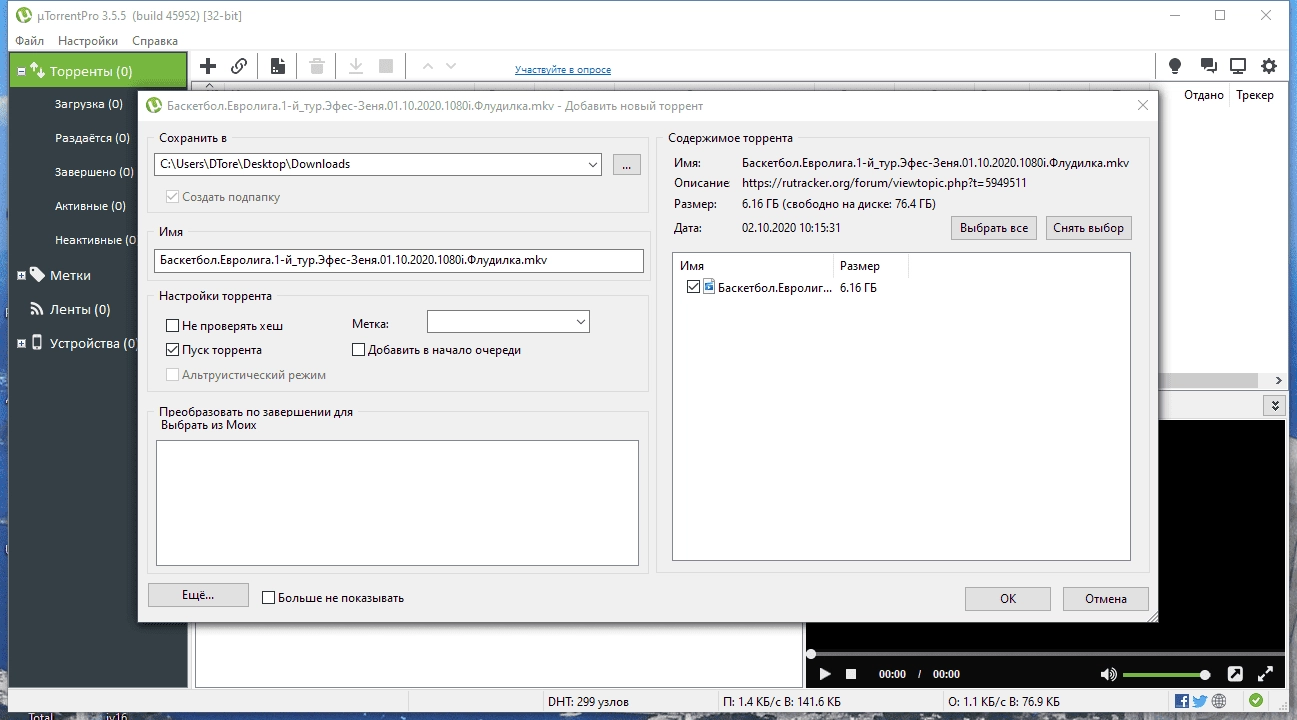The height and width of the screenshot is (720, 1297).
Task: Click the torrent name input field
Action: click(398, 260)
